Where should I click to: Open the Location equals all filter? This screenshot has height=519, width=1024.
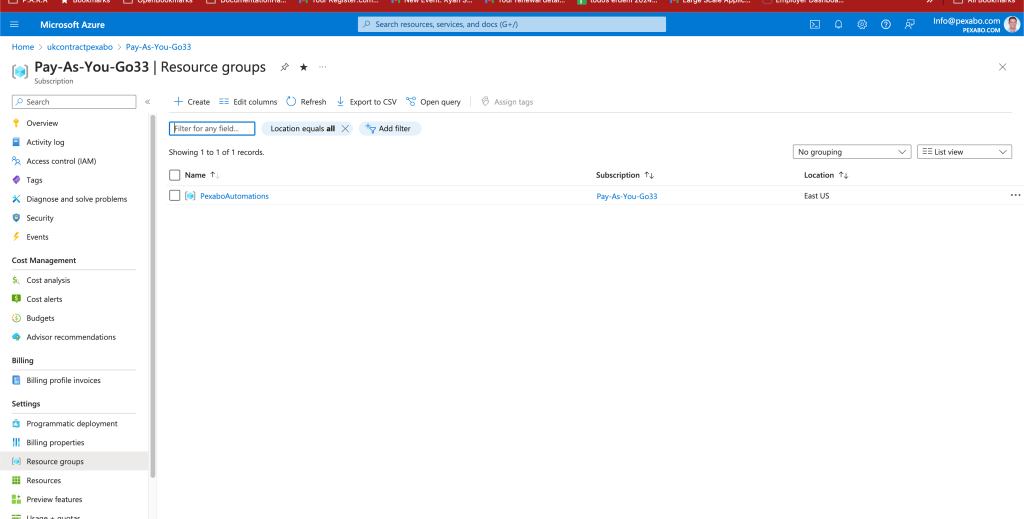(x=302, y=129)
